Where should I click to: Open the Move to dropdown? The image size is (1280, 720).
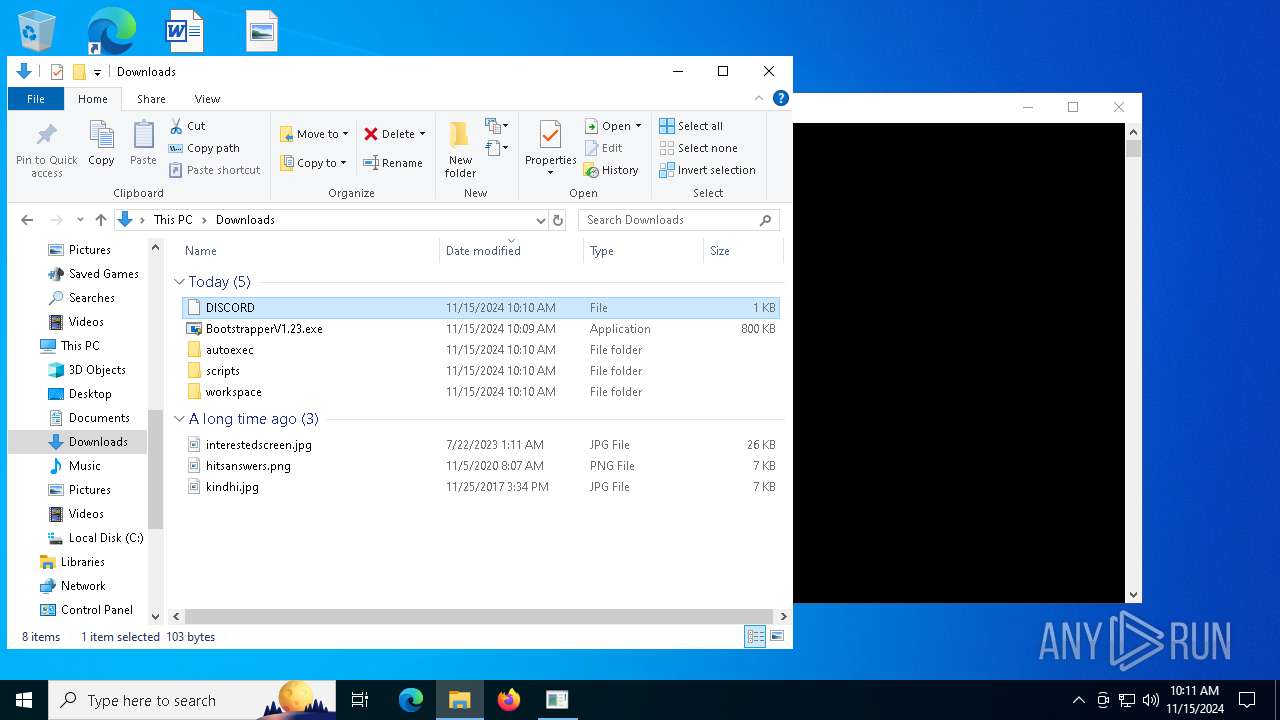pos(314,134)
